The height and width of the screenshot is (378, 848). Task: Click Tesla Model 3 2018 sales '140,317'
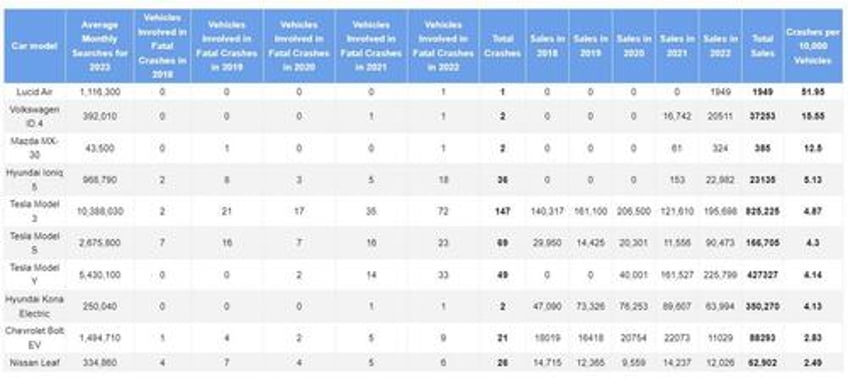pyautogui.click(x=547, y=211)
